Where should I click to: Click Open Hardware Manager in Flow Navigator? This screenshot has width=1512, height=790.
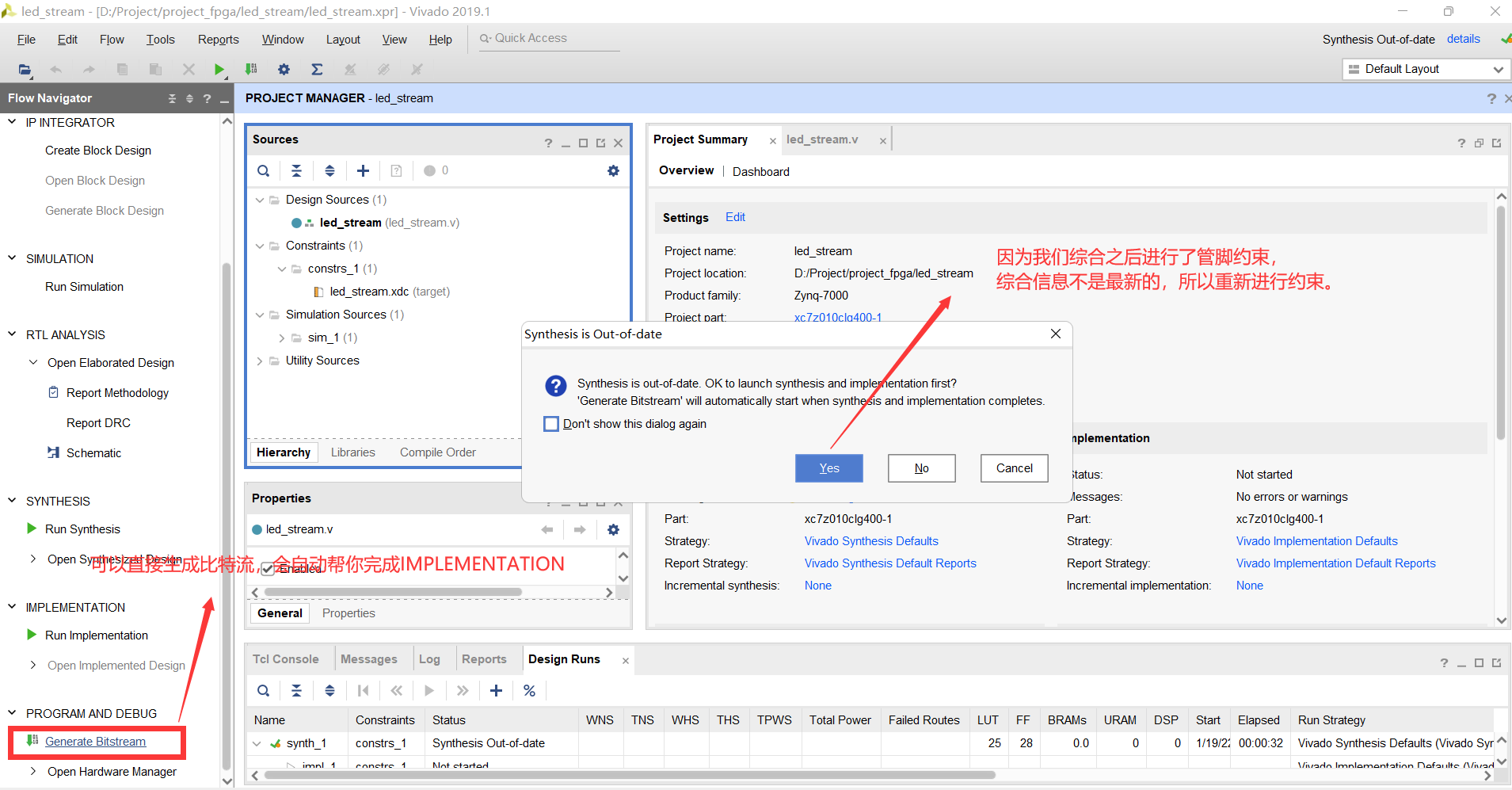(x=112, y=772)
